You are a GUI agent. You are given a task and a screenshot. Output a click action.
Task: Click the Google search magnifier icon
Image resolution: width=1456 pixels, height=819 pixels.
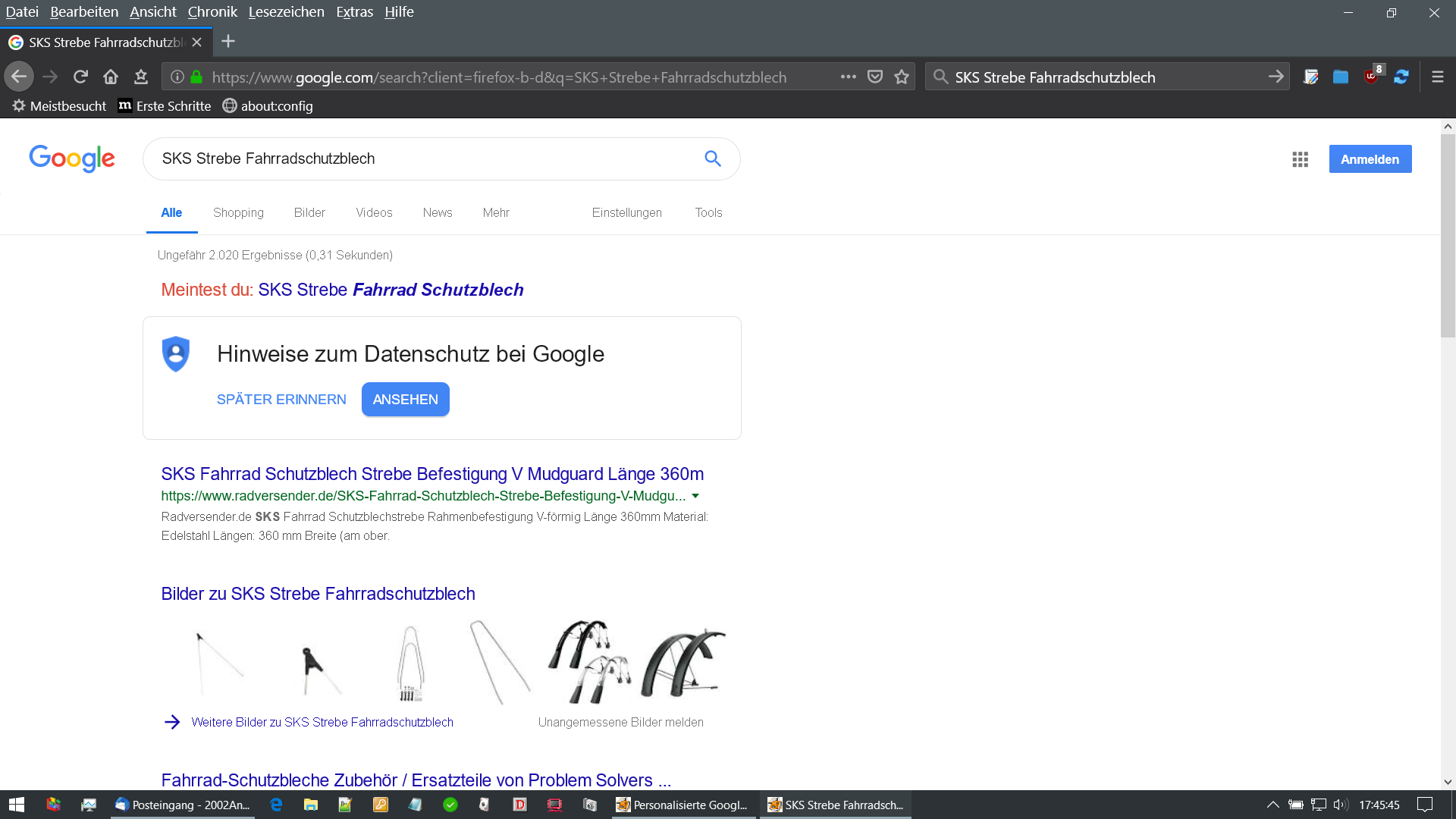(712, 158)
